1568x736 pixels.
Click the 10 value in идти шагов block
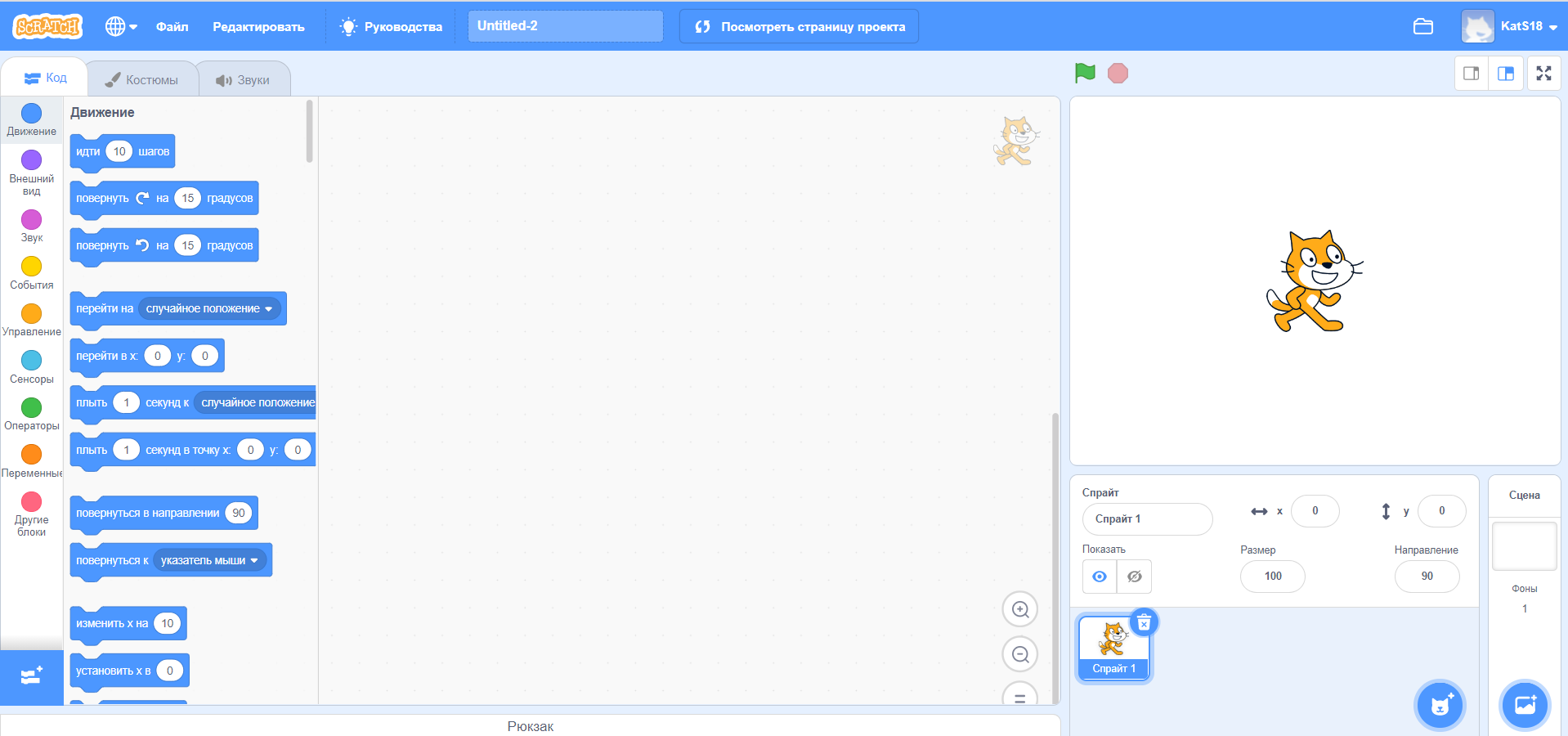(119, 151)
